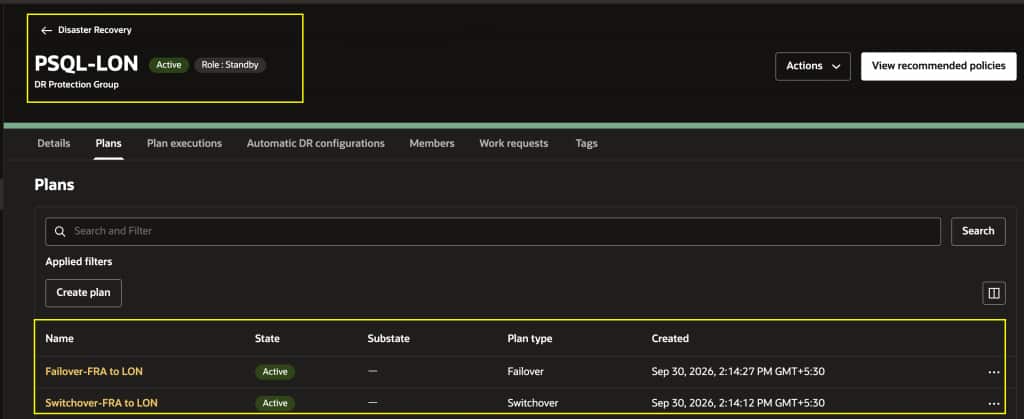Switch to the Details tab
1024x419 pixels.
[54, 143]
